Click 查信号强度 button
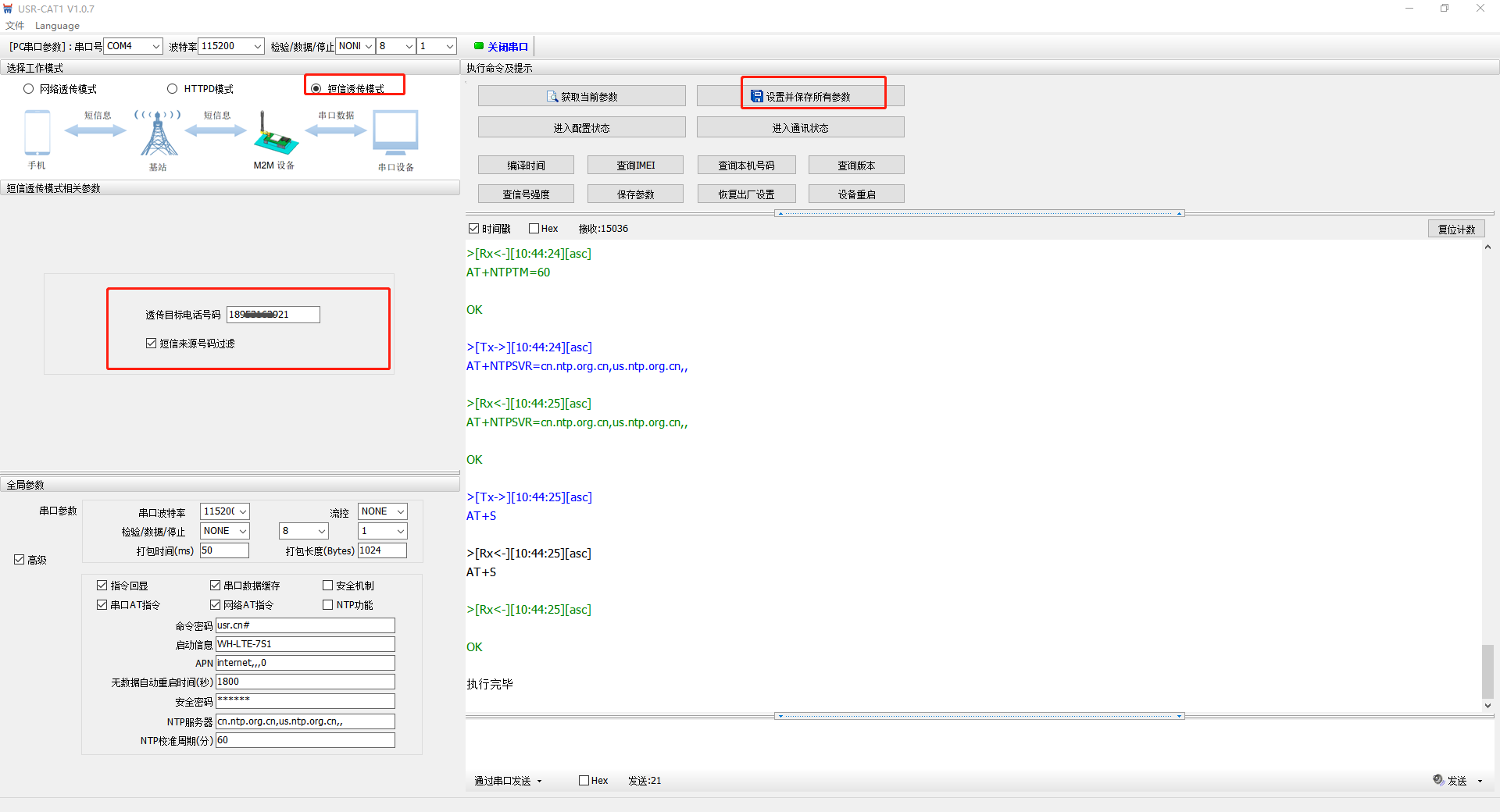 coord(526,194)
